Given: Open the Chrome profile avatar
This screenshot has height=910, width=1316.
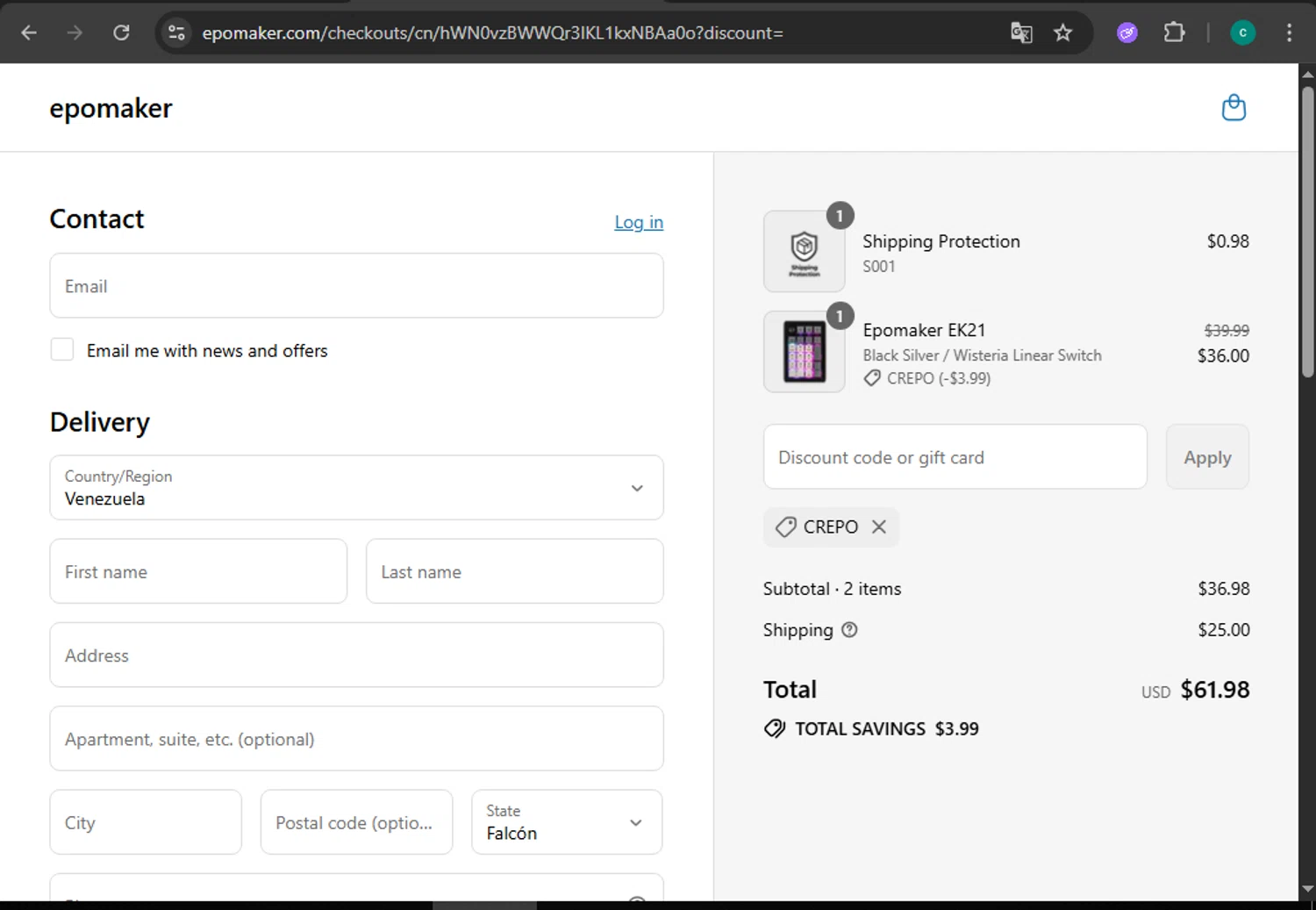Looking at the screenshot, I should coord(1242,33).
